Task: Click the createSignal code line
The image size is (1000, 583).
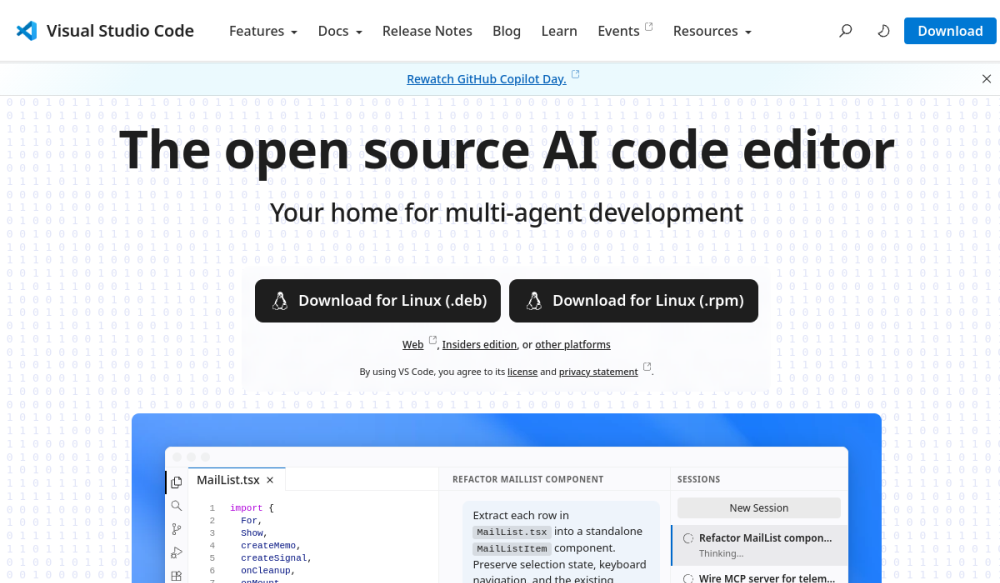Action: click(276, 557)
